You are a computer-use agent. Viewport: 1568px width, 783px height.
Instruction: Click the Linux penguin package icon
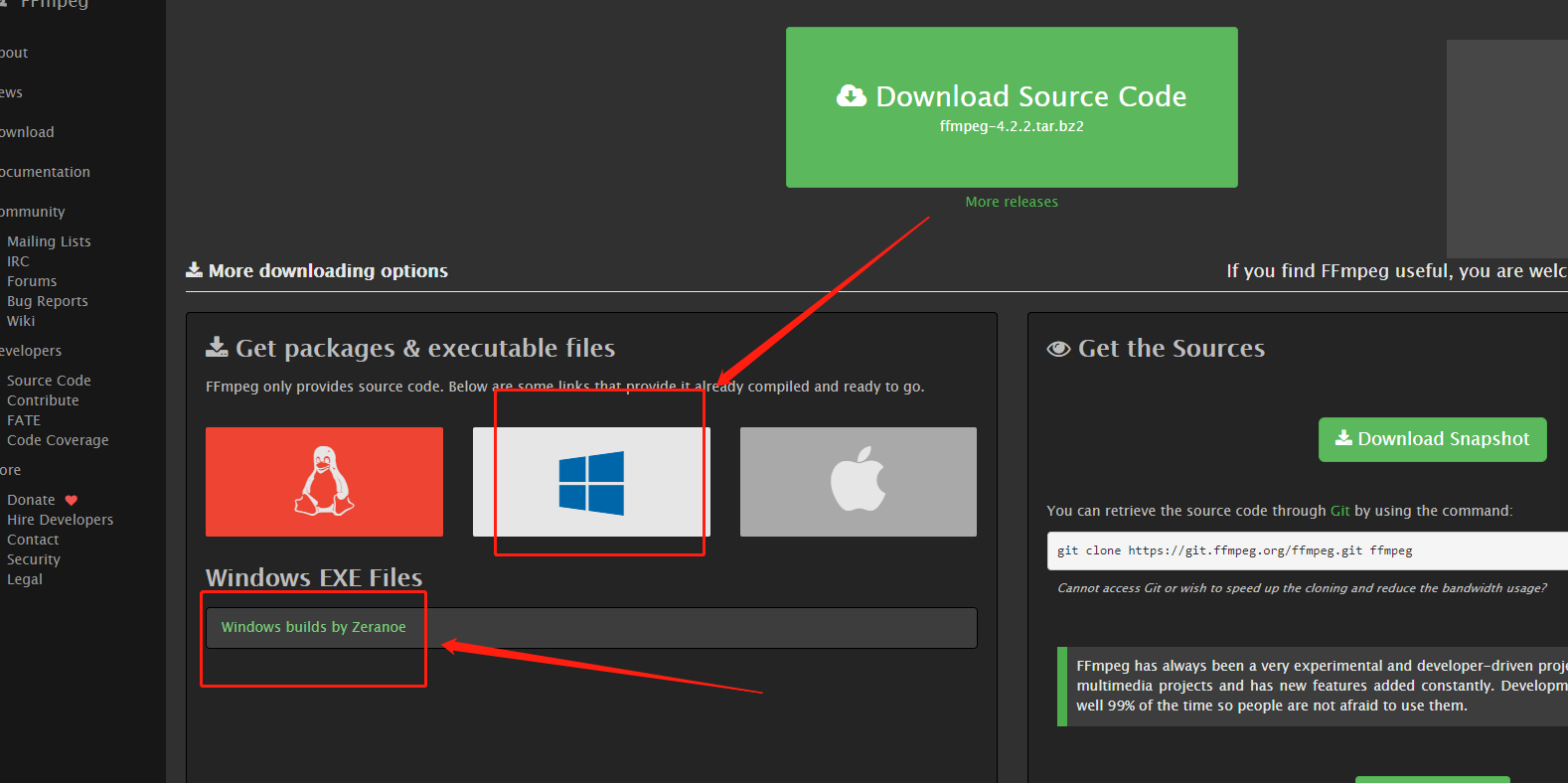click(x=324, y=482)
